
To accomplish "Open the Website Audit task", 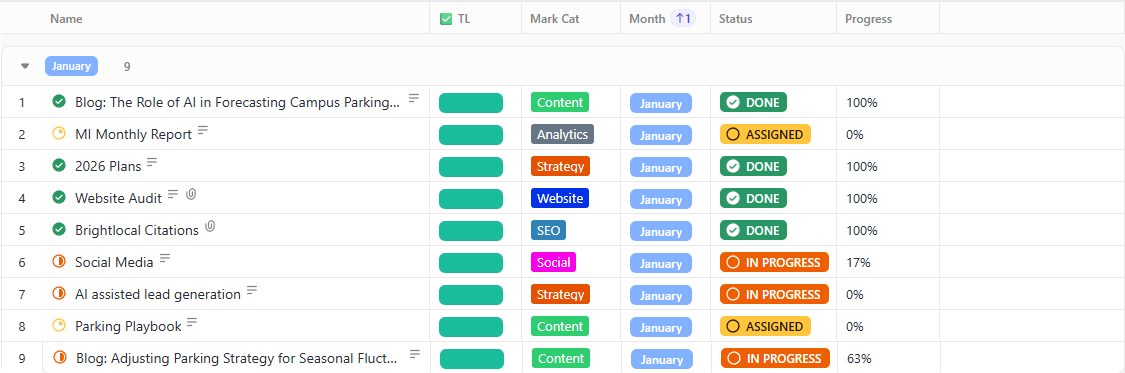I will (118, 198).
